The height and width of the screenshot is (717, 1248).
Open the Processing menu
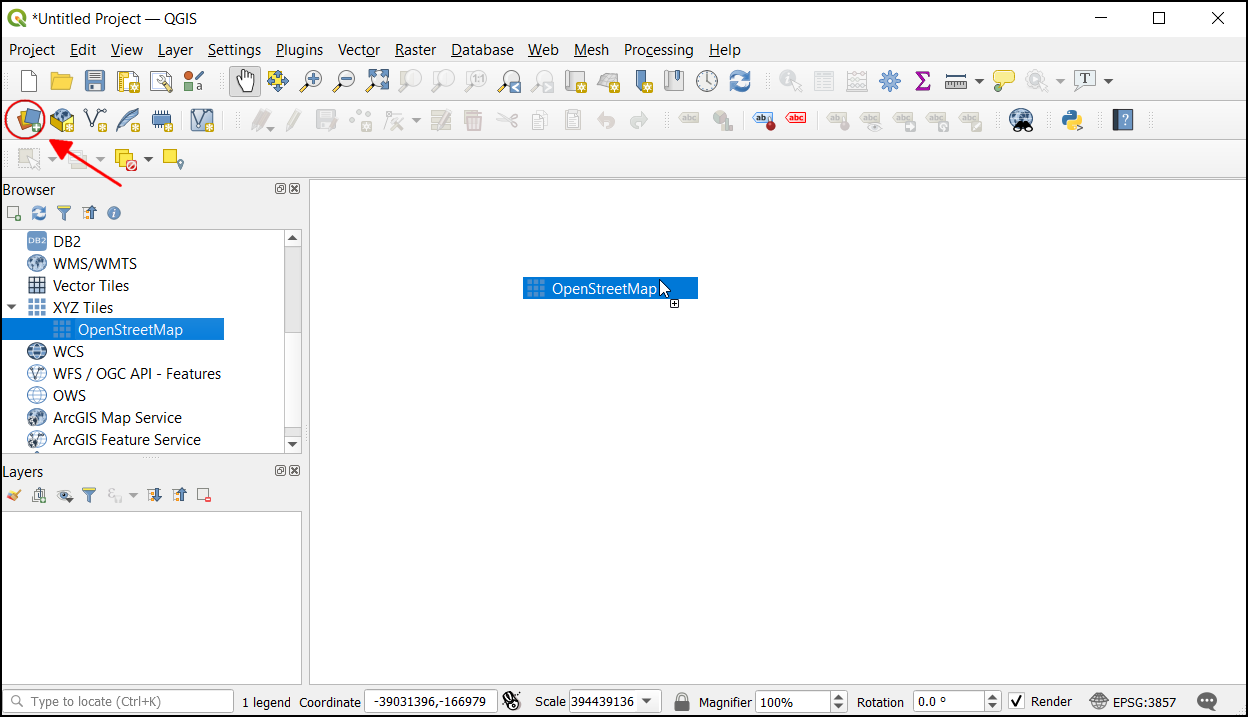658,50
